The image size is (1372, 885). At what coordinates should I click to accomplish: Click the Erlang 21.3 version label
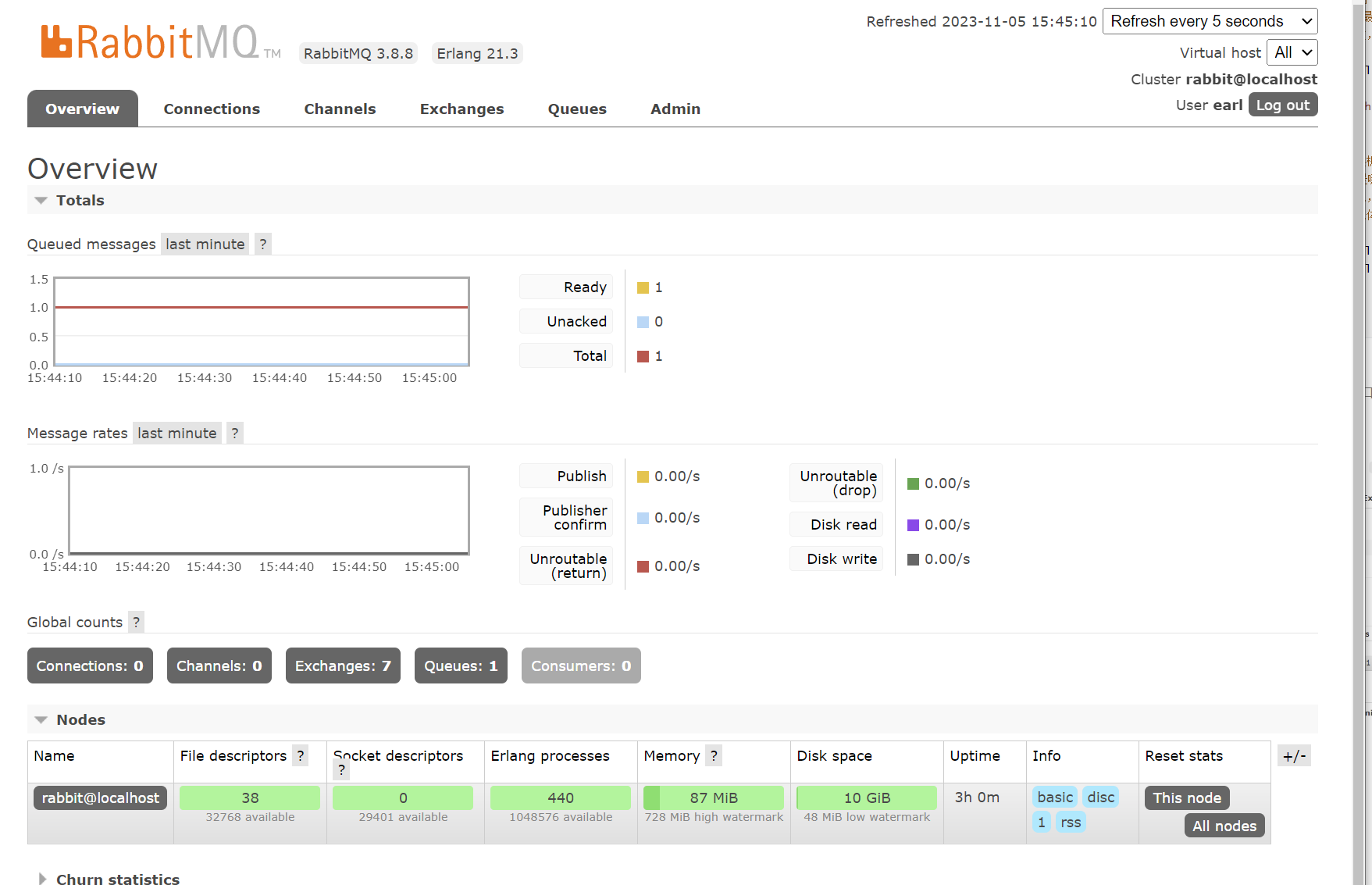[x=477, y=53]
